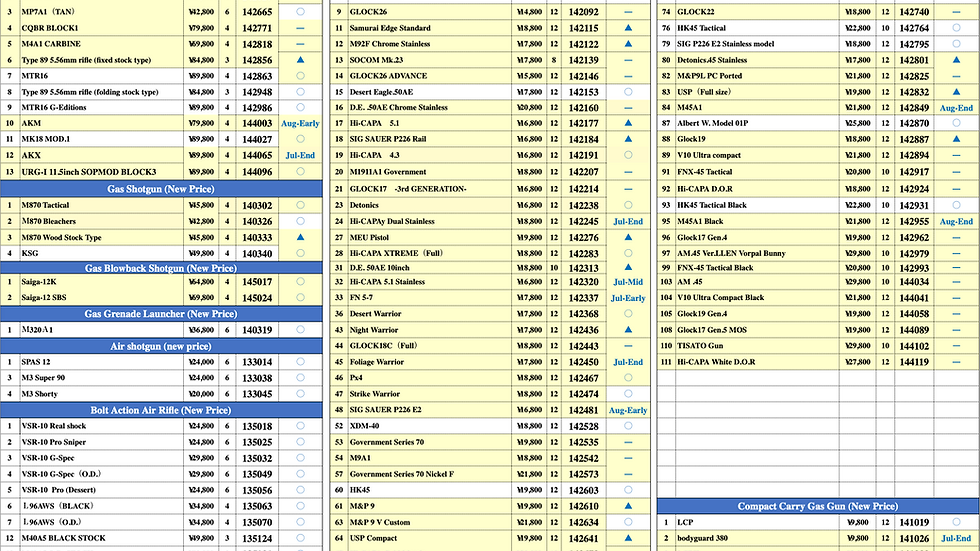Click the Aug-Early status in the AKM row

pos(300,123)
